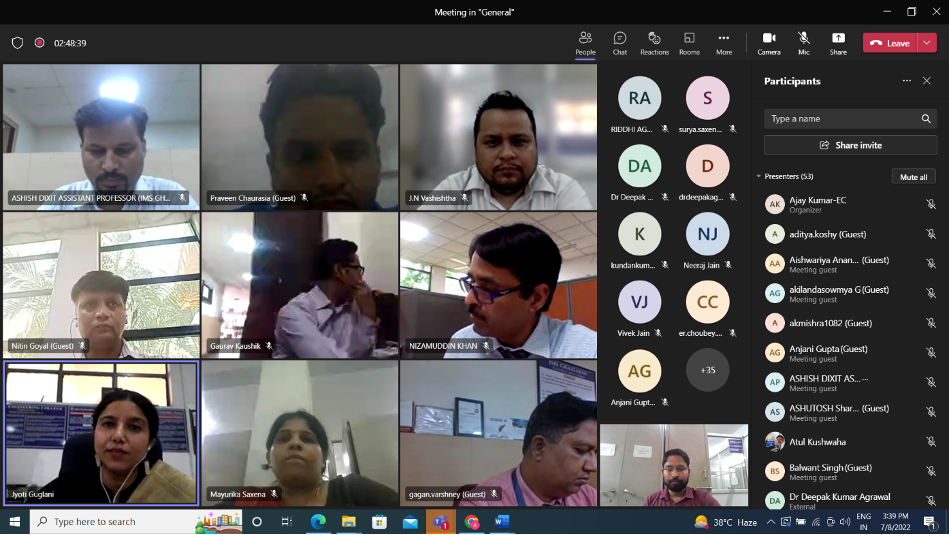This screenshot has width=949, height=535.
Task: Open Participants panel more options
Action: tap(907, 81)
